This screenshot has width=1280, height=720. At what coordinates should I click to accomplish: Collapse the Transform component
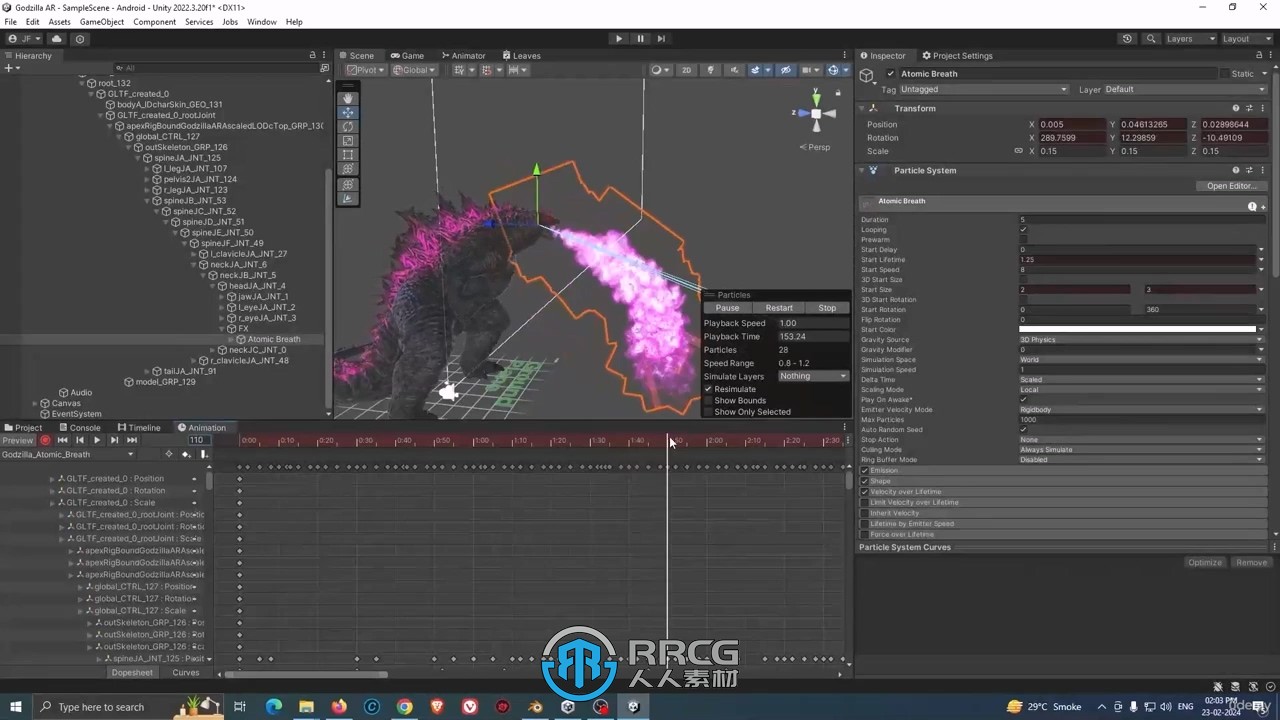(862, 108)
